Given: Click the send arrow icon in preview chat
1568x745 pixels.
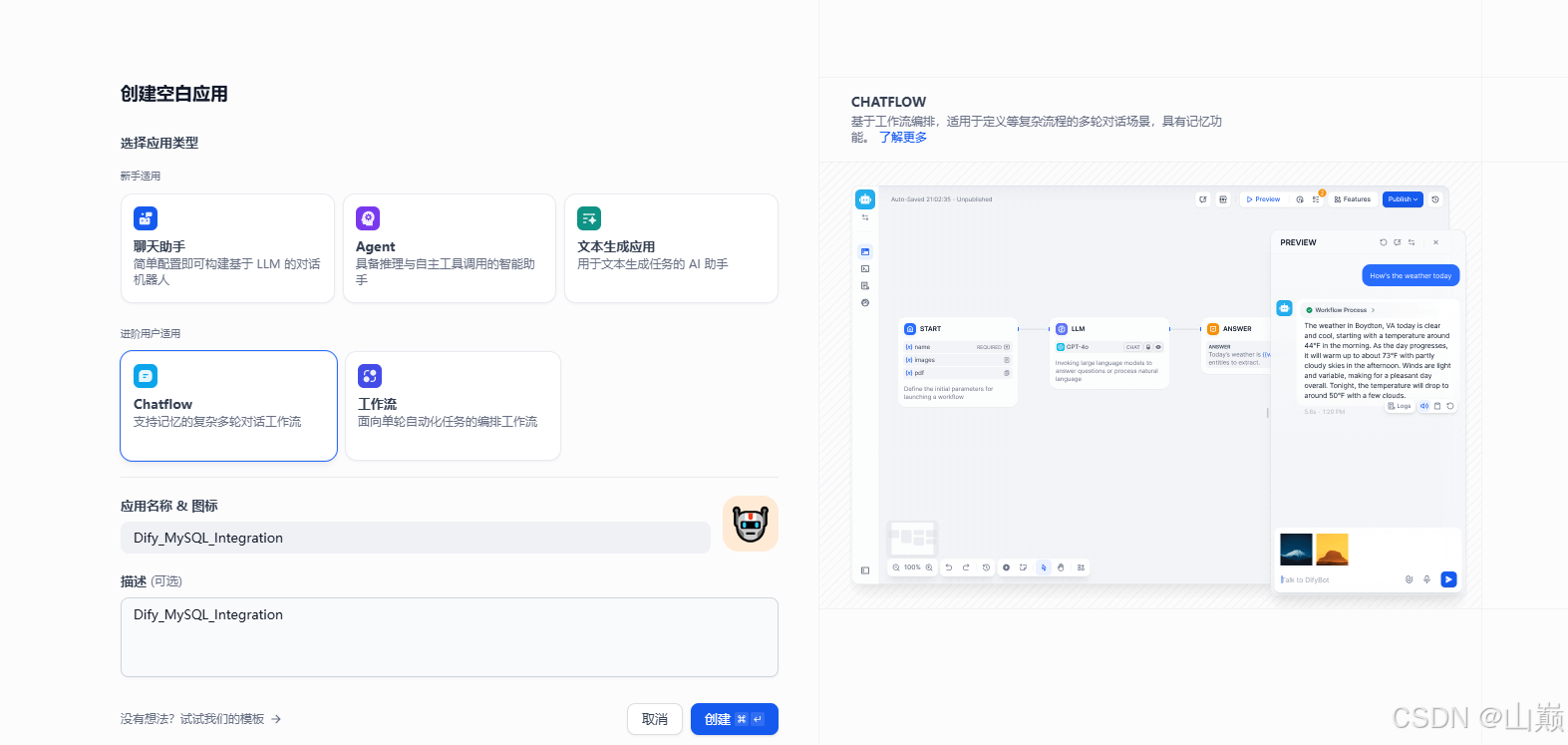Looking at the screenshot, I should point(1448,579).
